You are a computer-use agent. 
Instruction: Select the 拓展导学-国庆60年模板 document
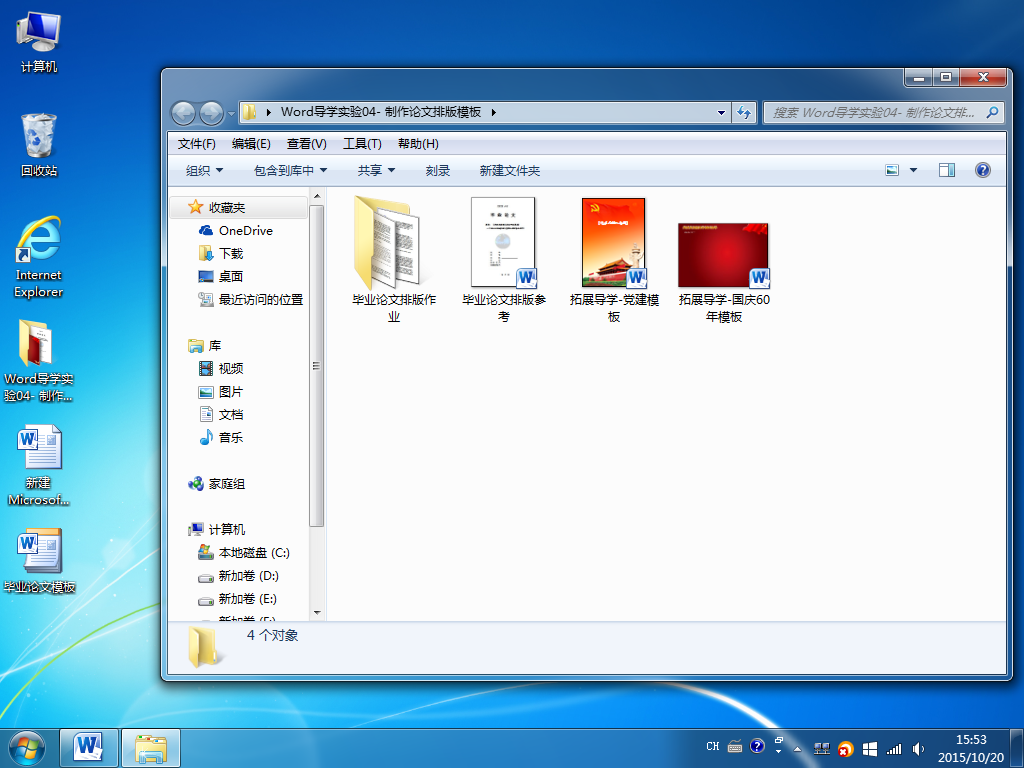click(724, 273)
